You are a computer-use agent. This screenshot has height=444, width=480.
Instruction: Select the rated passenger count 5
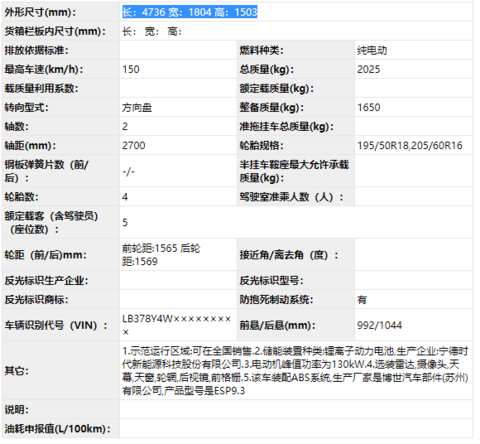[x=125, y=222]
